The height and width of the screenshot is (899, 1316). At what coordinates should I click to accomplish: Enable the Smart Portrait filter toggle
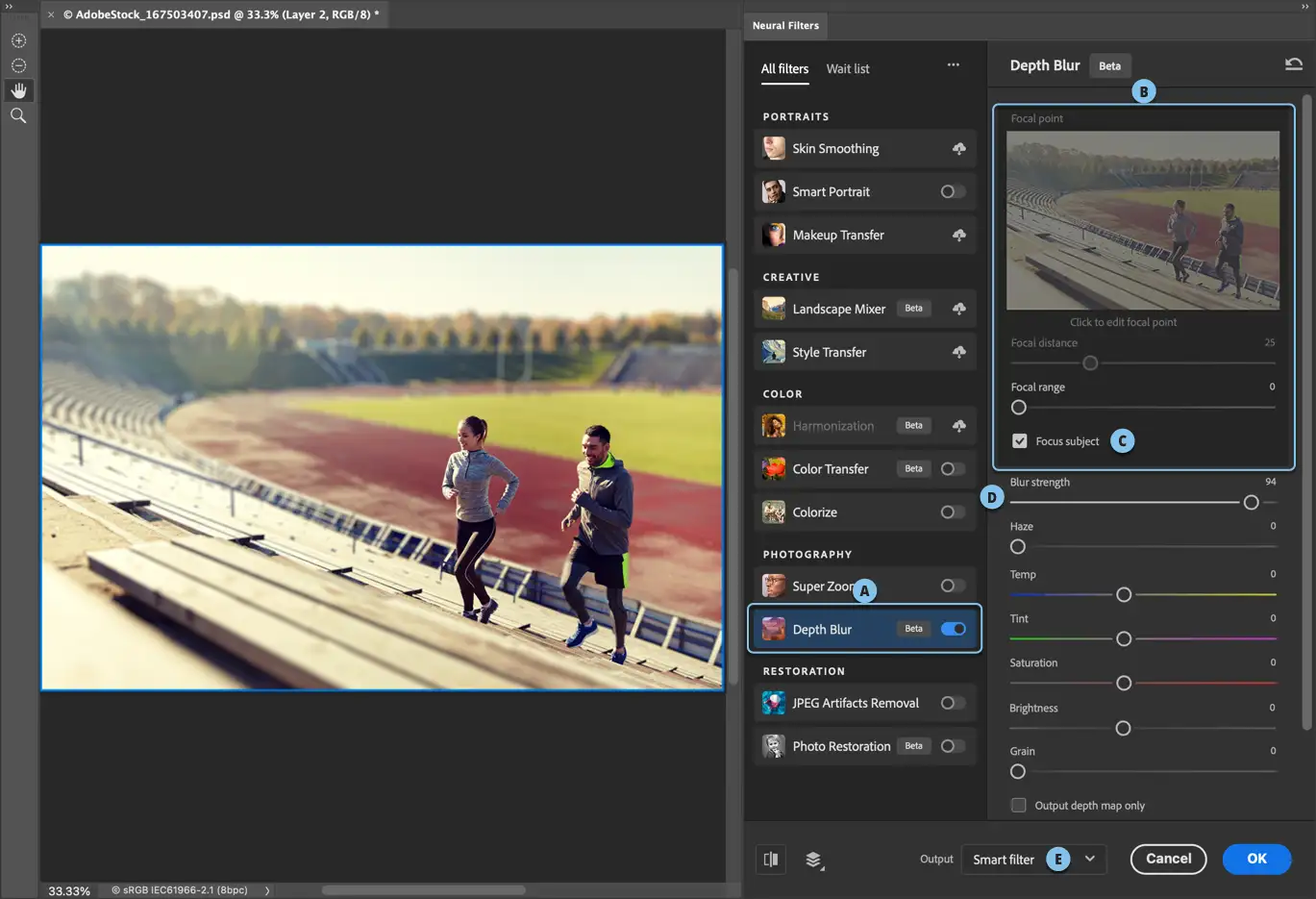953,191
